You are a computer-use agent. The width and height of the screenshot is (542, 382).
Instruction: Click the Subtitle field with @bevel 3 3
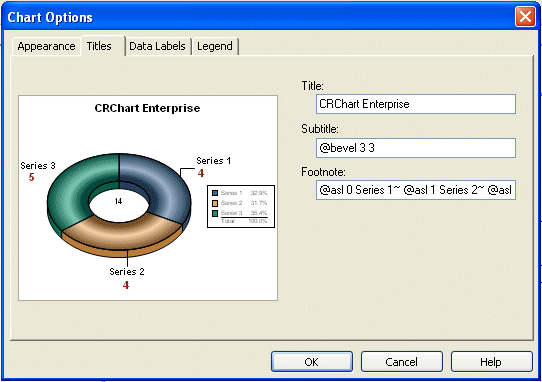click(416, 148)
